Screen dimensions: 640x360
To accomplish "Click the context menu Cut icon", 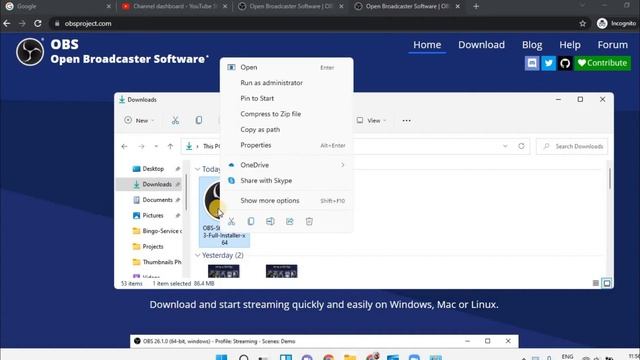I will pyautogui.click(x=231, y=221).
